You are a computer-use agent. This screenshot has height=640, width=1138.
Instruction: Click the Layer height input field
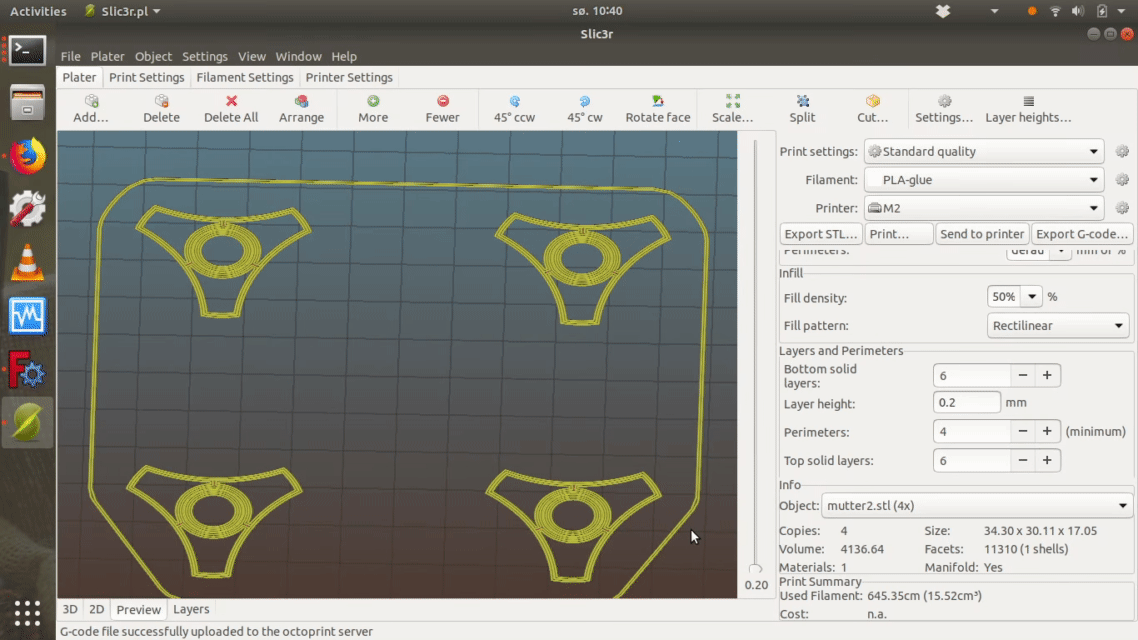[966, 402]
